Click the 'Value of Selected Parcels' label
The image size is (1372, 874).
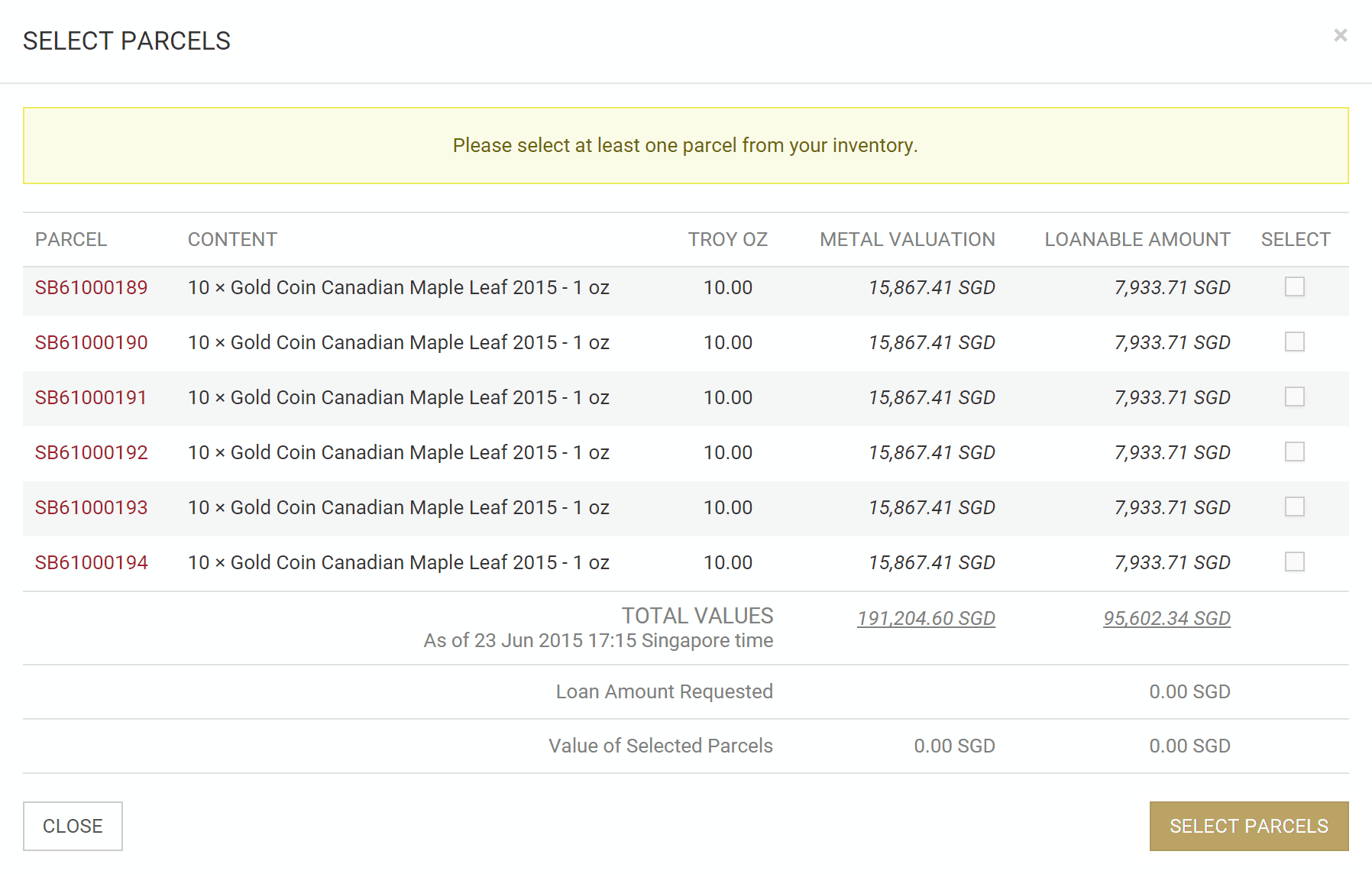tap(661, 746)
